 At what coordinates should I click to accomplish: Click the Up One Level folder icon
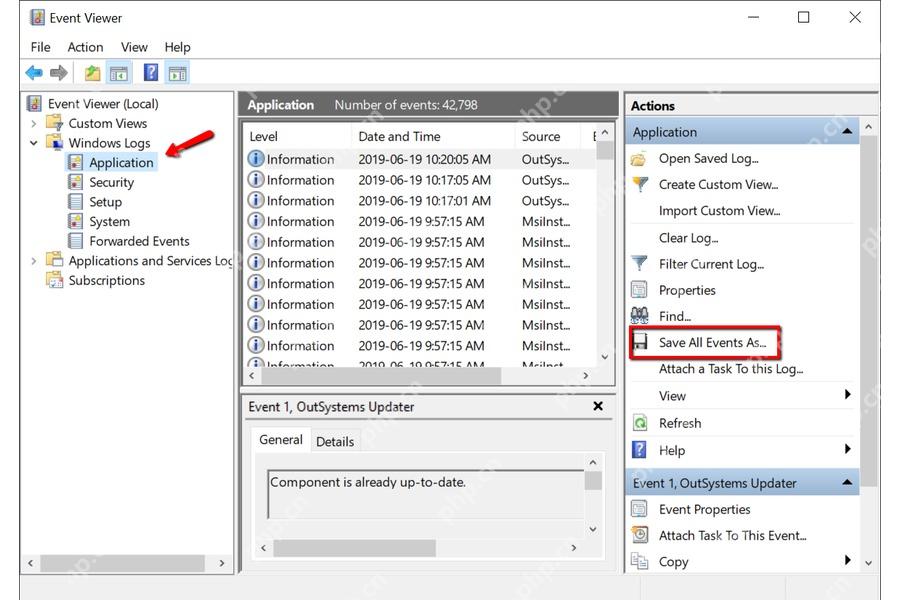pos(92,73)
